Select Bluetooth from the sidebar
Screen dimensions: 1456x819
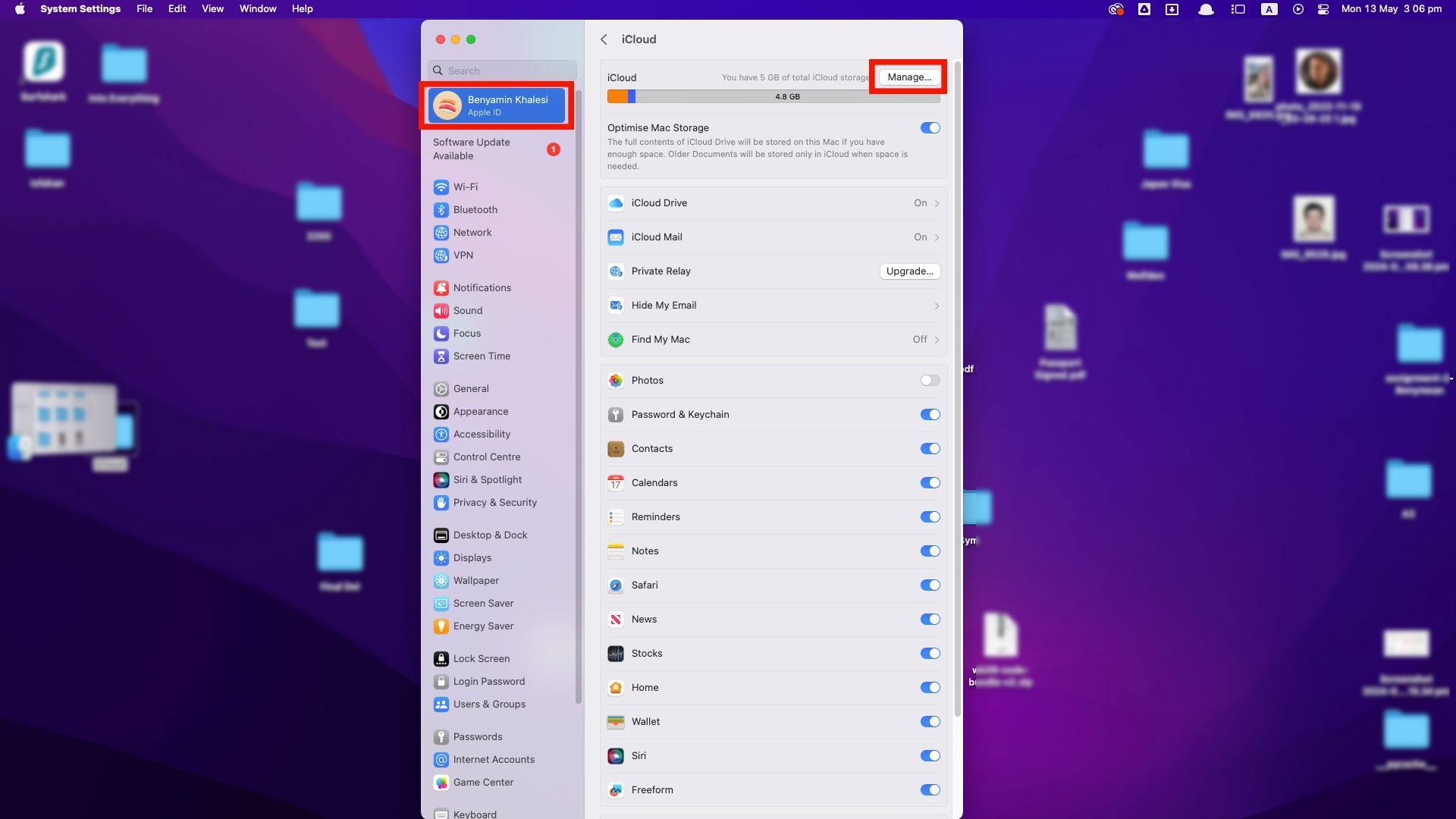[x=475, y=209]
